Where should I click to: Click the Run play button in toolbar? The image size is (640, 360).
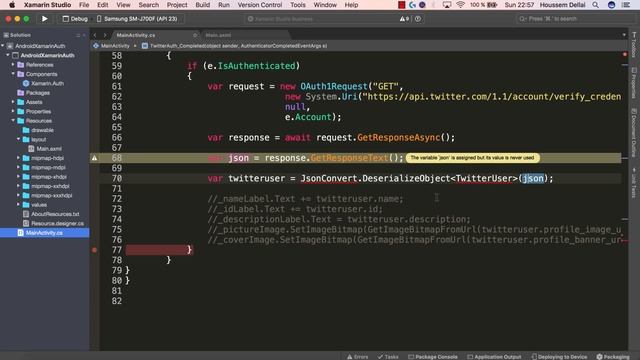(44, 19)
